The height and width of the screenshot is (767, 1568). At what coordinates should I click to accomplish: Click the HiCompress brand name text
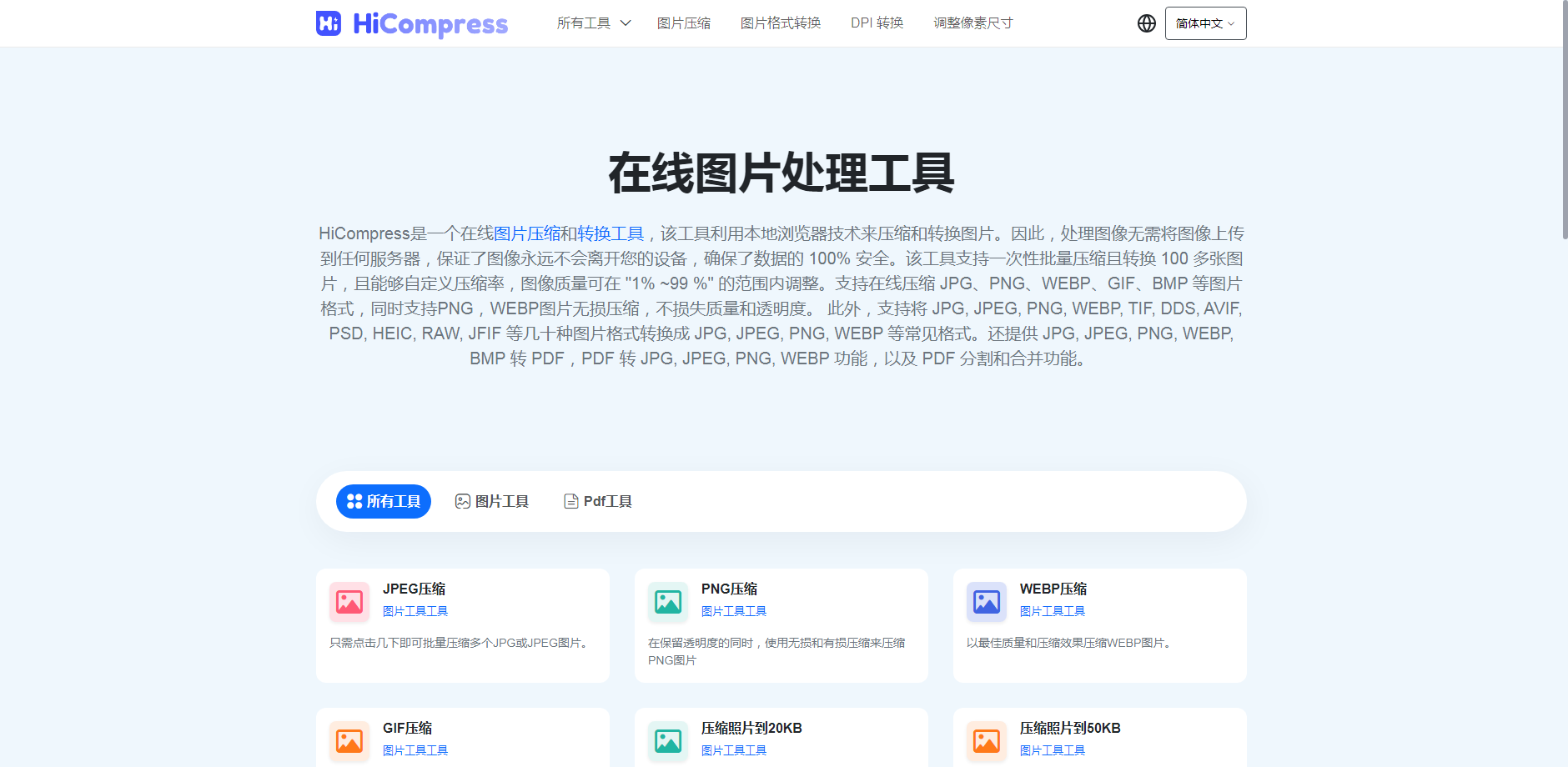pos(430,24)
